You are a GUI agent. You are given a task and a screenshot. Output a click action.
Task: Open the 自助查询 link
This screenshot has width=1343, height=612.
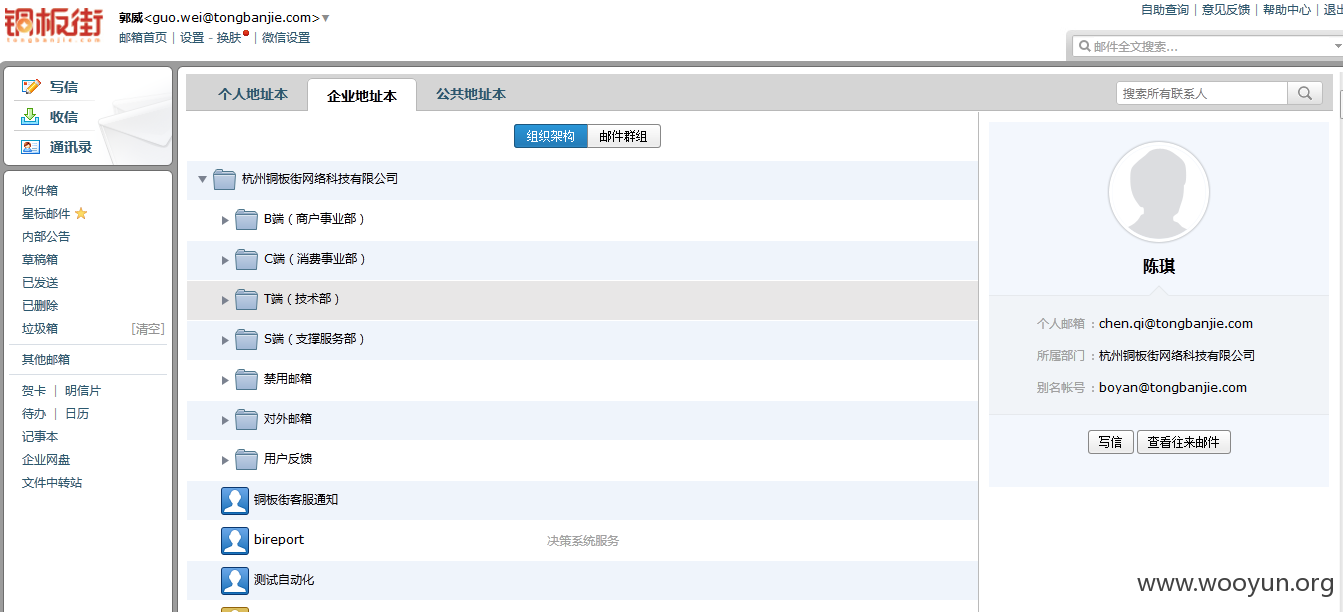[x=1165, y=10]
